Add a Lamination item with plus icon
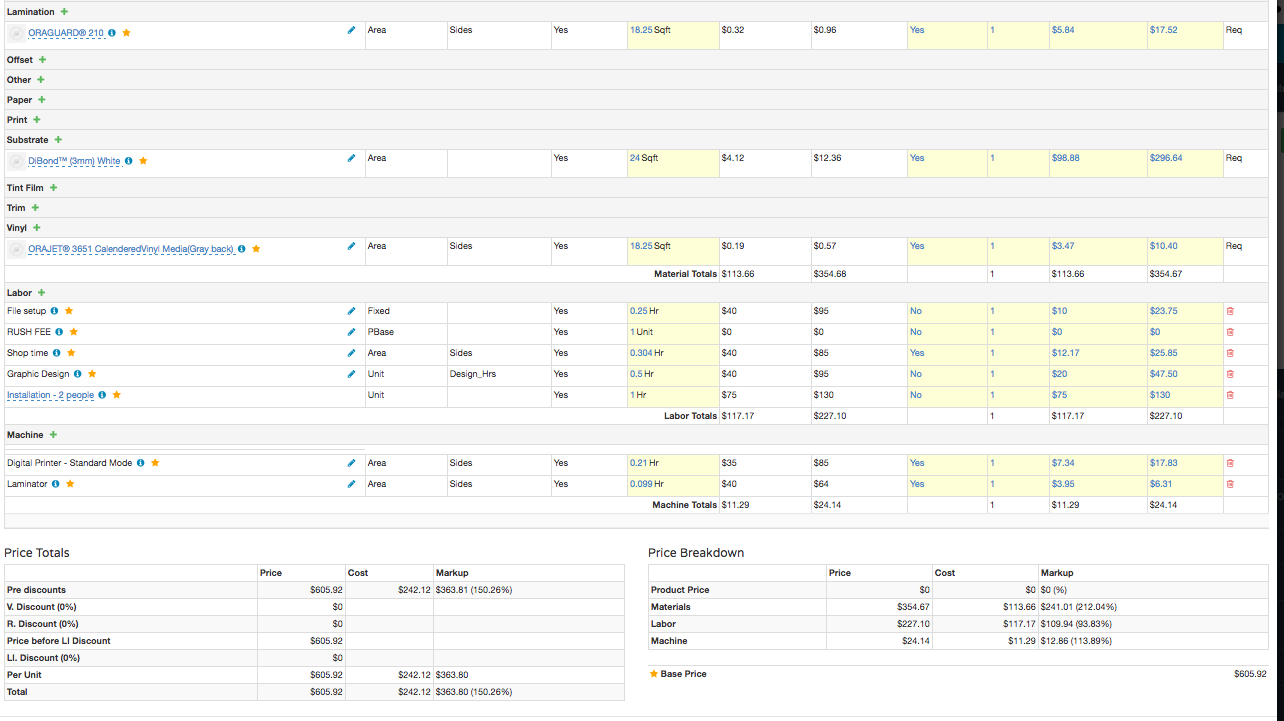The width and height of the screenshot is (1284, 721). pos(65,12)
